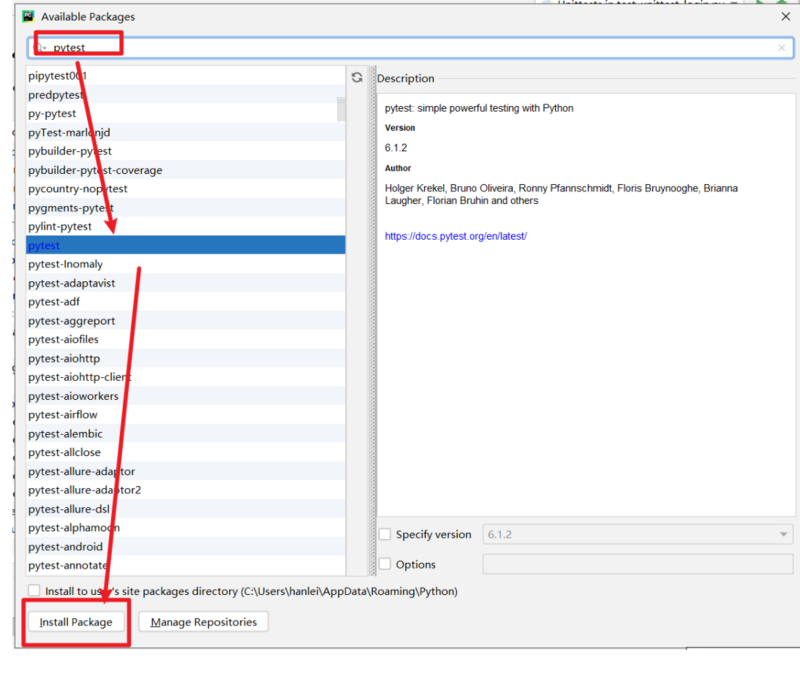Select the highlighted pytest package row
This screenshot has width=800, height=679.
(186, 245)
